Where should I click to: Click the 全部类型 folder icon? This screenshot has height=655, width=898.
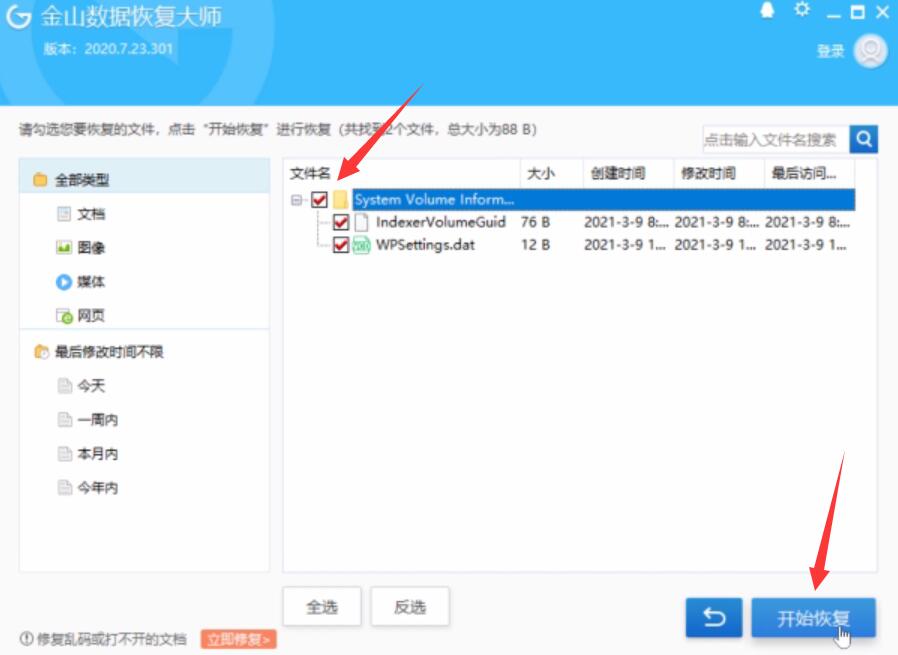(40, 180)
